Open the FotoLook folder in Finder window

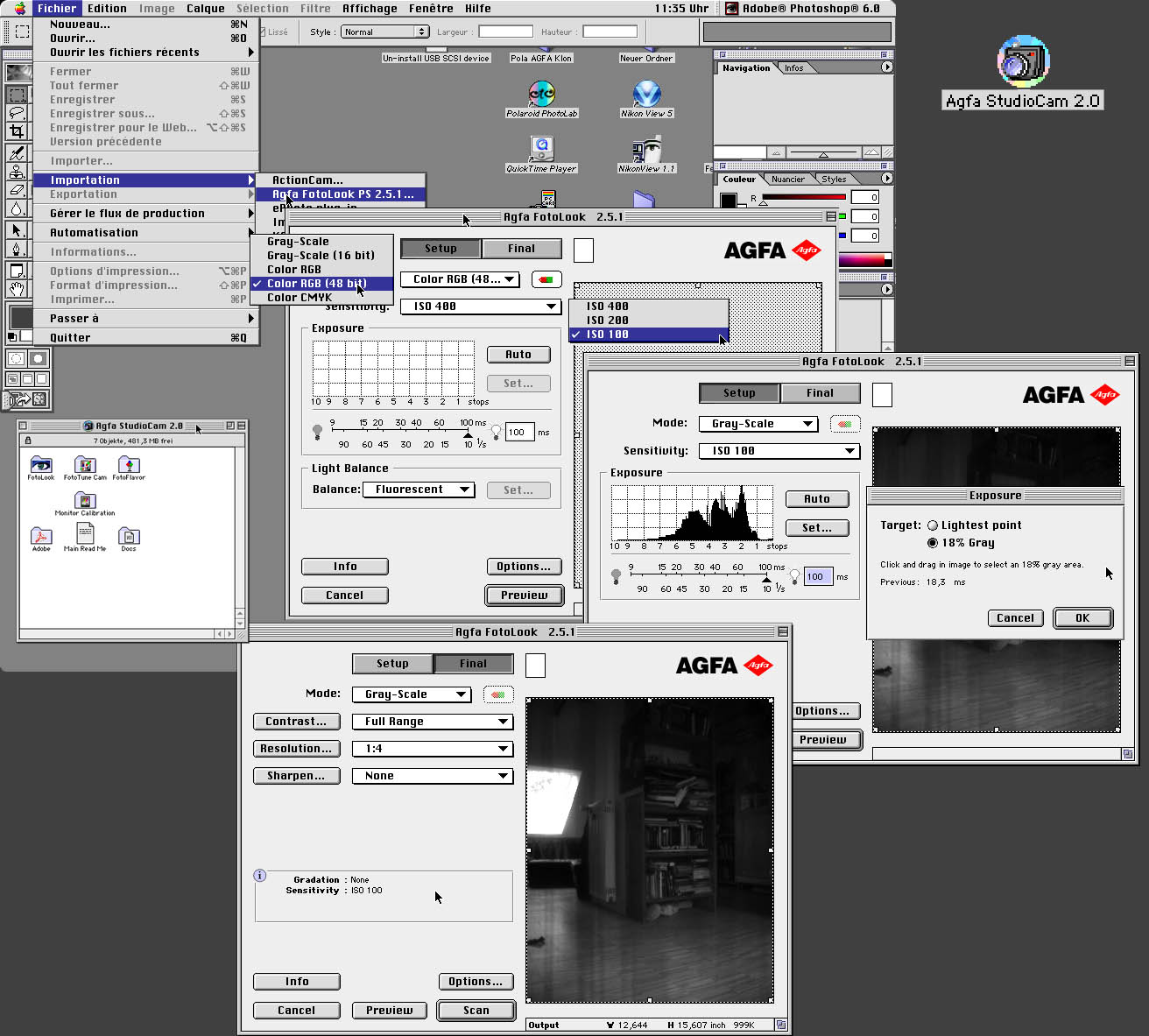(41, 468)
